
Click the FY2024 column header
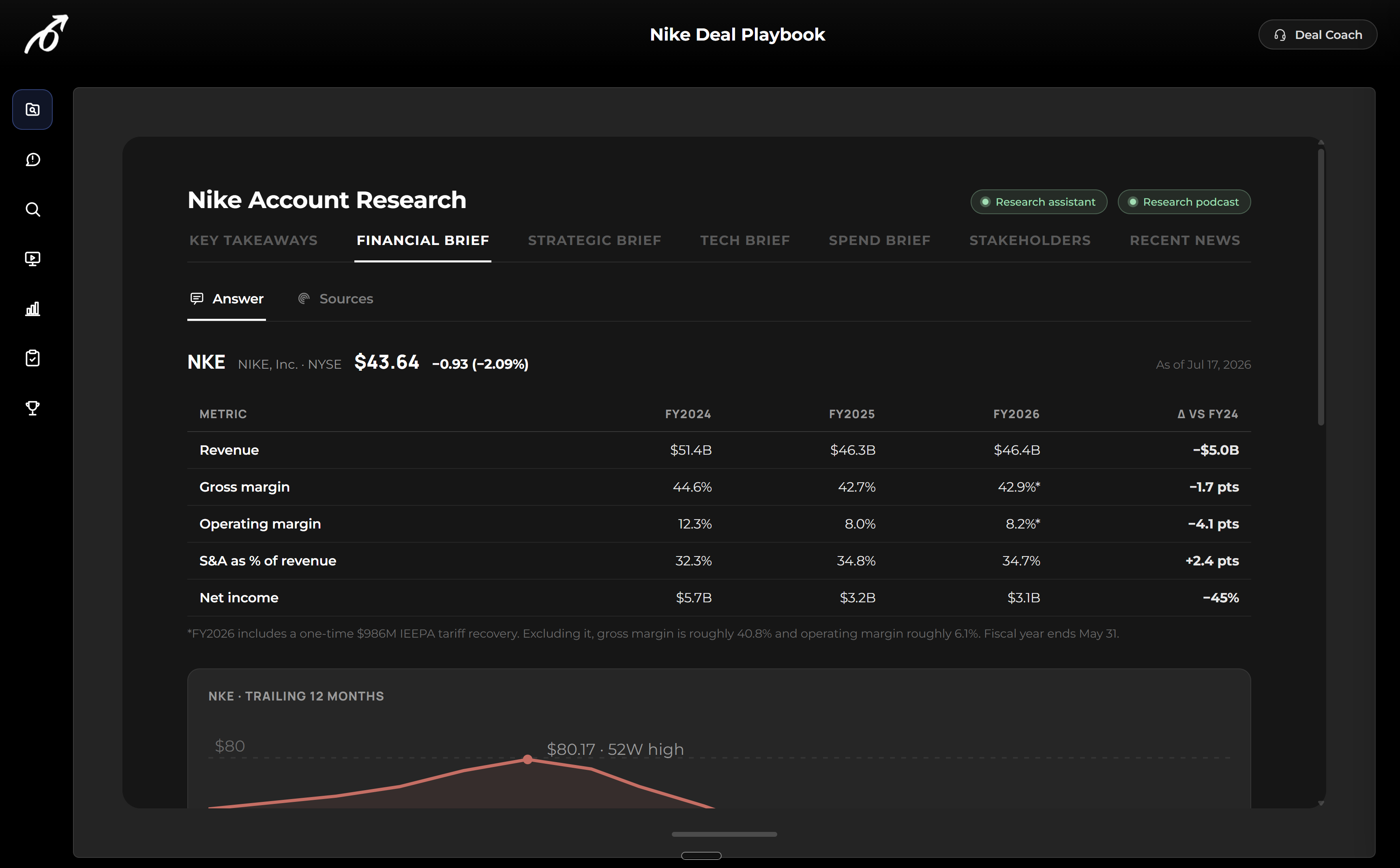[688, 414]
